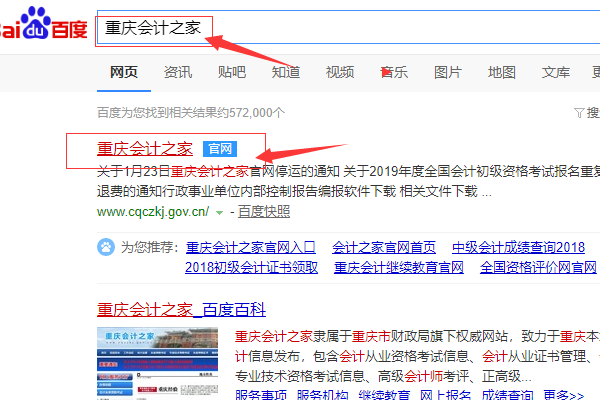600x400 pixels.
Task: Open the 服务机构 sublink
Action: (x=323, y=395)
